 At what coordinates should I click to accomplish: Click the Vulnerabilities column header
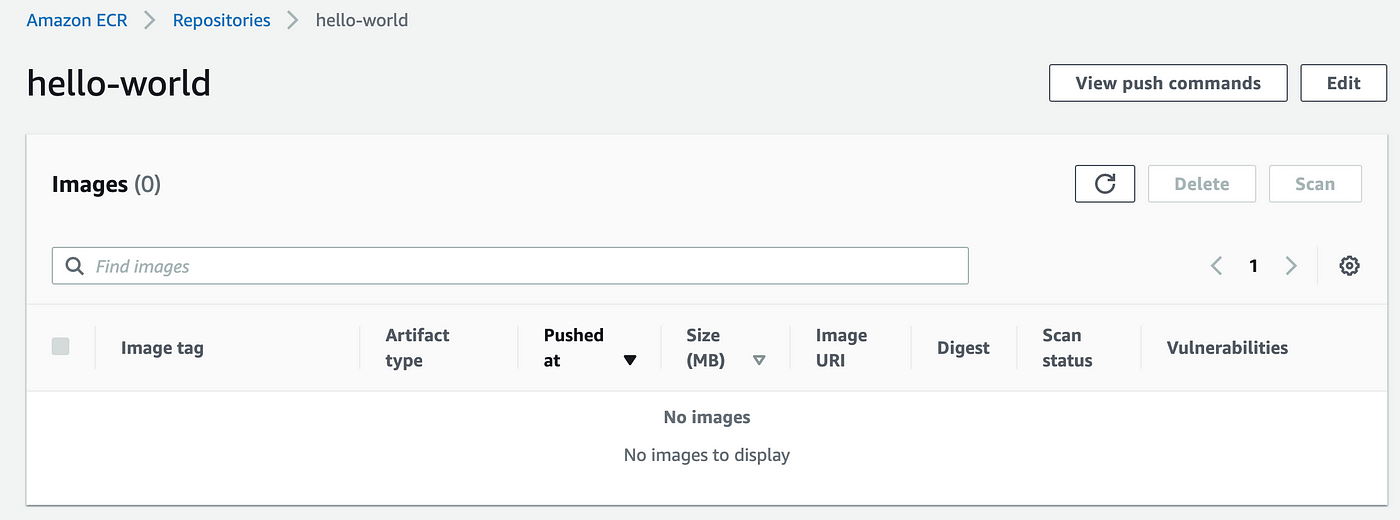point(1227,348)
